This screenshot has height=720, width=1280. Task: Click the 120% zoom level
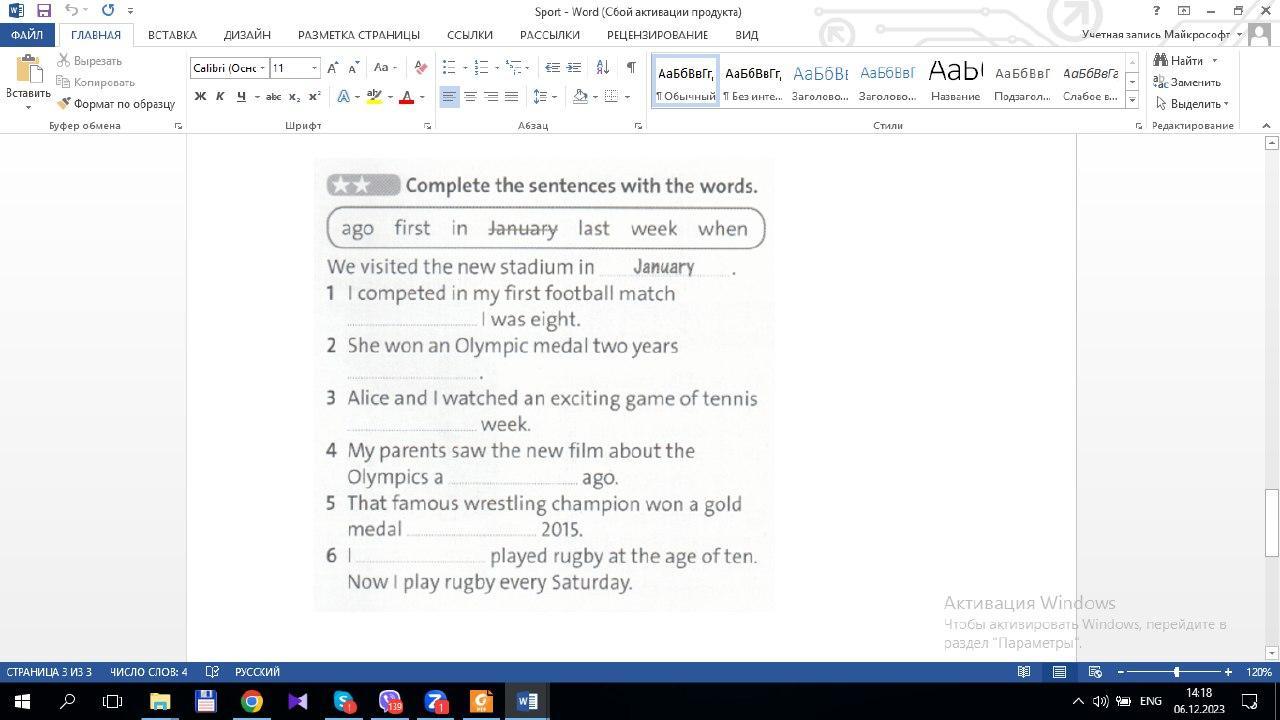click(x=1258, y=672)
